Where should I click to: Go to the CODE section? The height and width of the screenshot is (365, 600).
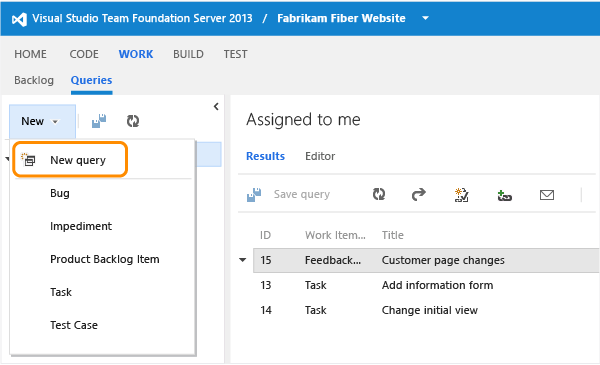click(84, 54)
